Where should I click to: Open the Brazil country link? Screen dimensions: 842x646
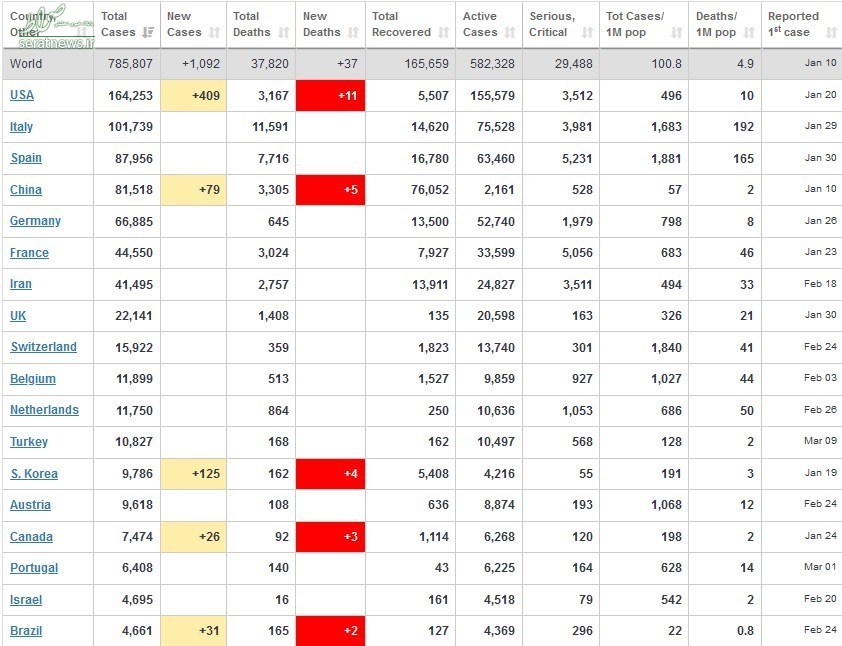26,631
